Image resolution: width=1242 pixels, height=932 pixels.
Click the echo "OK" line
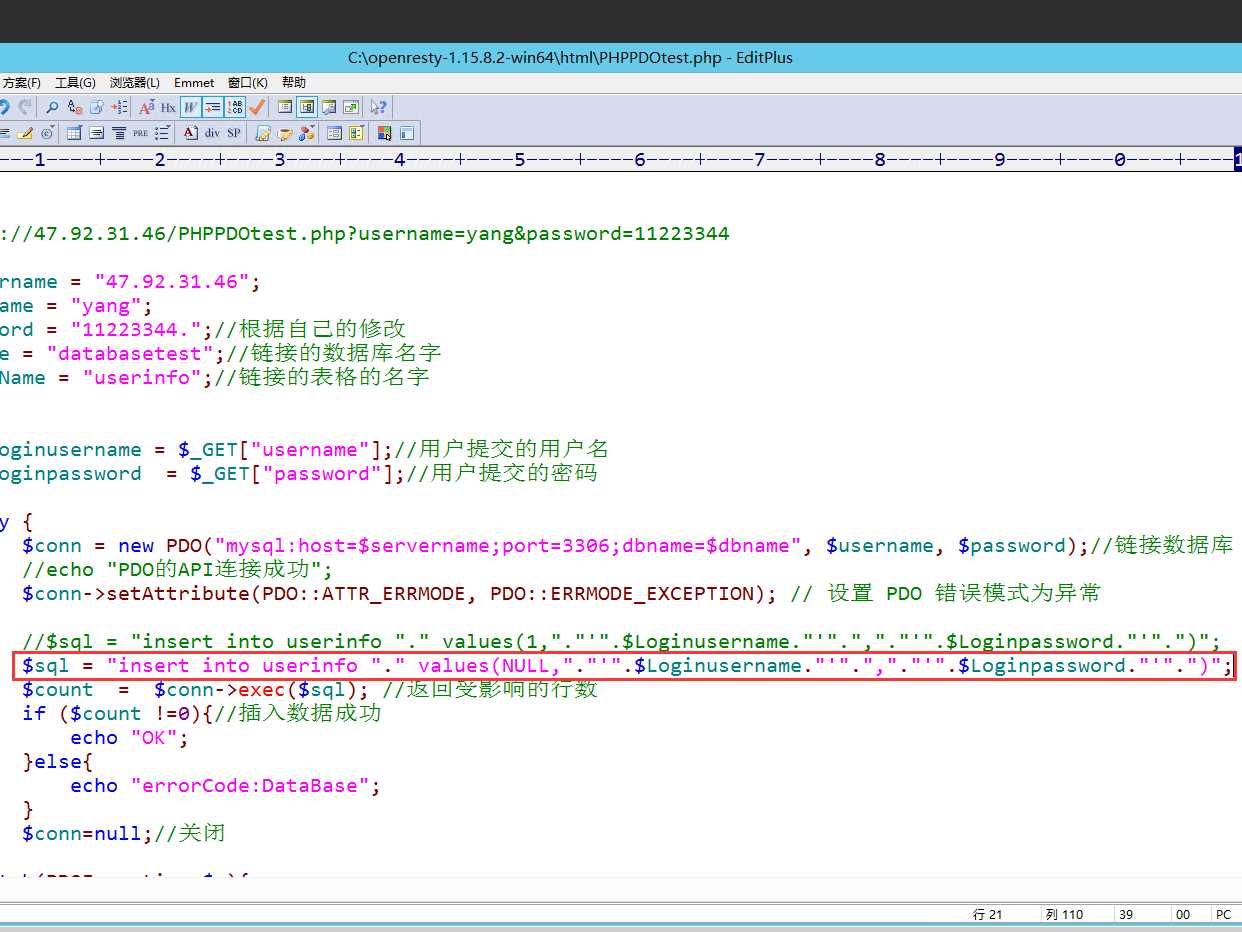129,738
